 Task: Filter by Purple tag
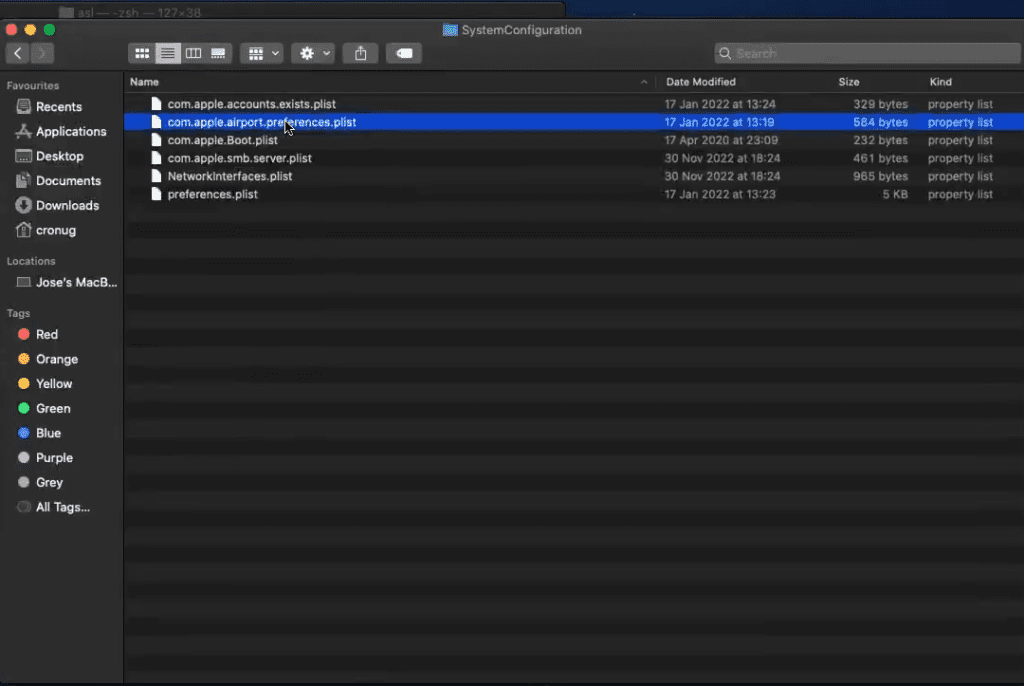[54, 457]
